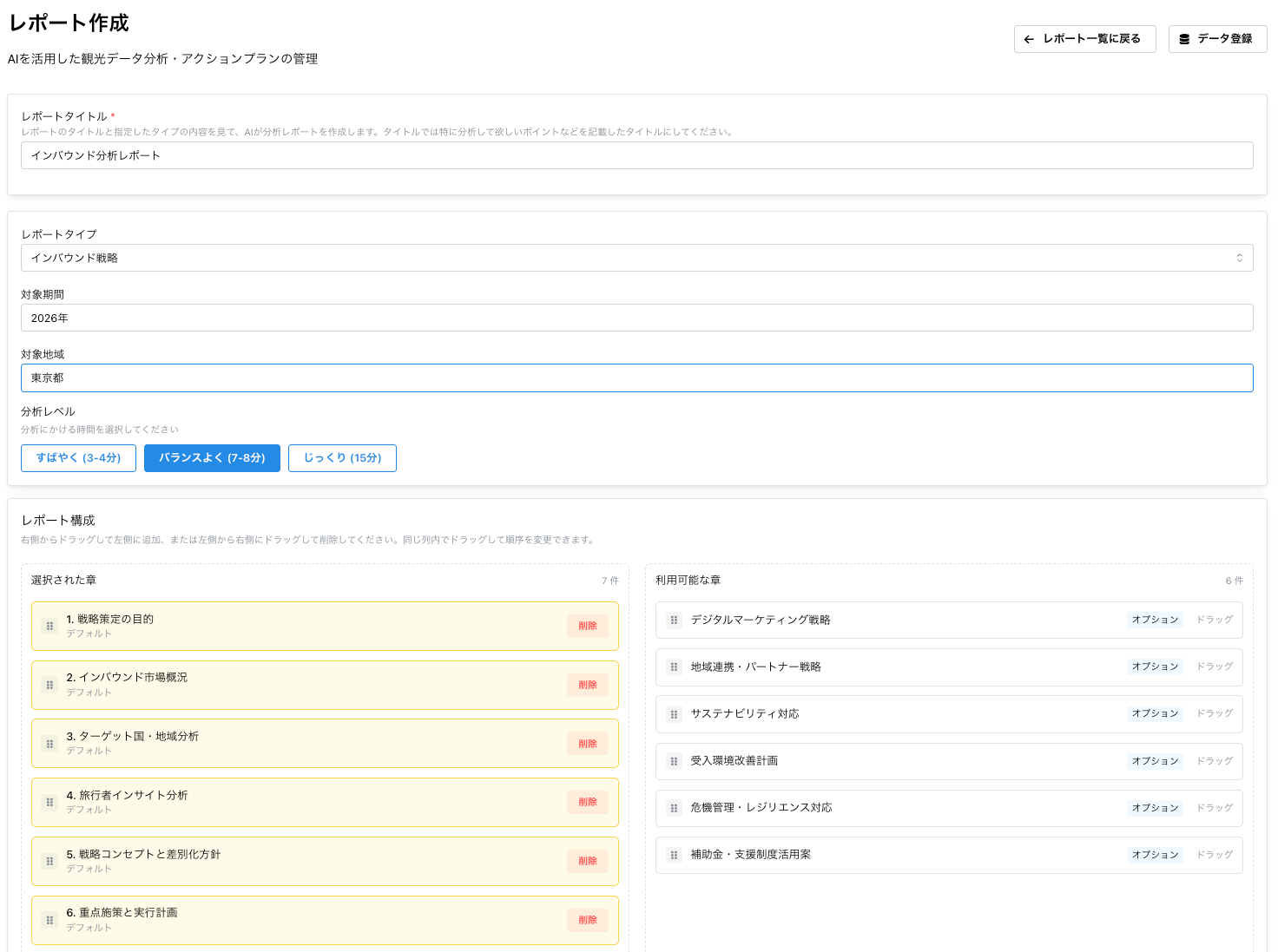Click the レポート構成 section heading

click(x=58, y=521)
